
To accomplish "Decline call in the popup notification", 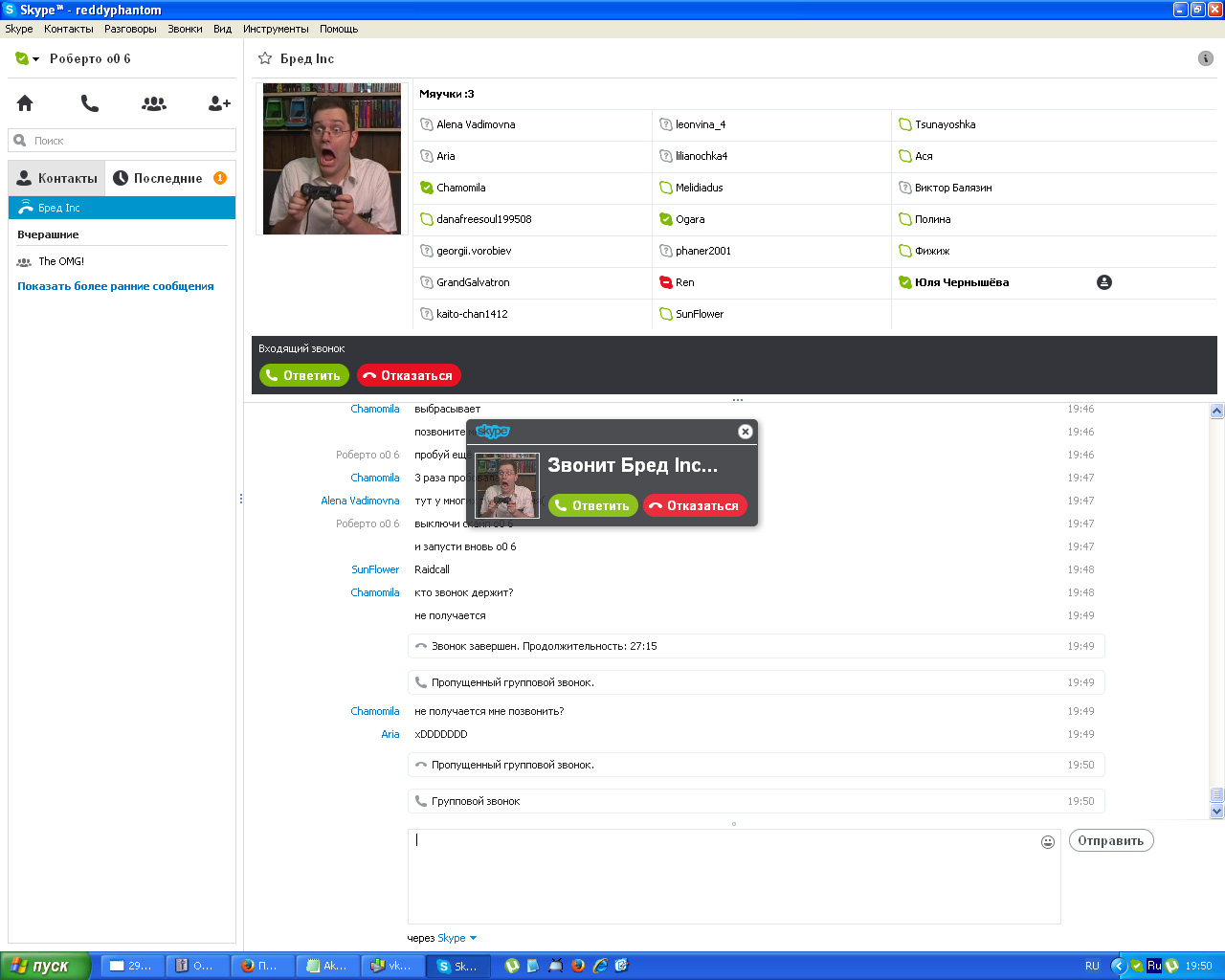I will (695, 505).
